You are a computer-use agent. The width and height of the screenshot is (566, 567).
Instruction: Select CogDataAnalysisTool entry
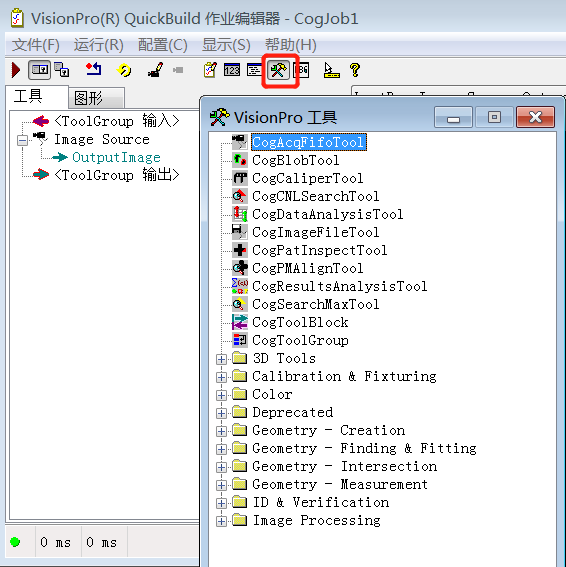[x=327, y=214]
